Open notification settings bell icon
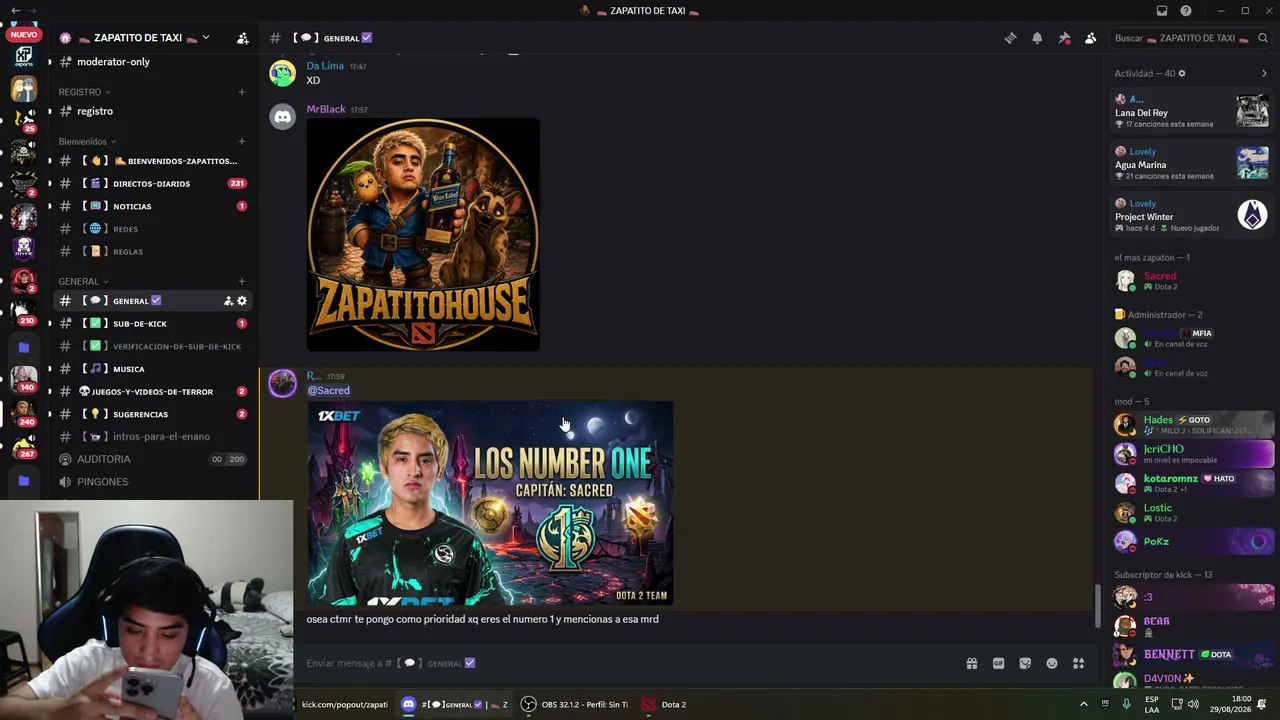 point(1037,38)
